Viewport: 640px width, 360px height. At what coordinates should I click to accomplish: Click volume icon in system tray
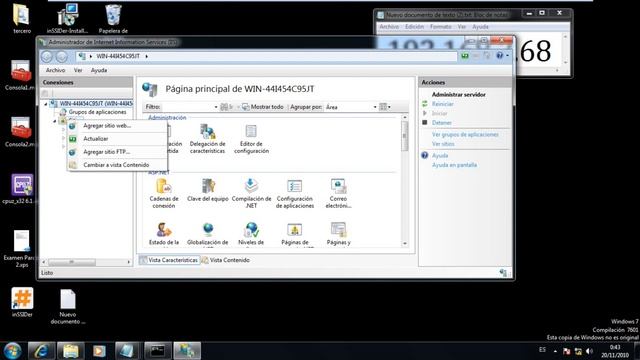(x=589, y=351)
